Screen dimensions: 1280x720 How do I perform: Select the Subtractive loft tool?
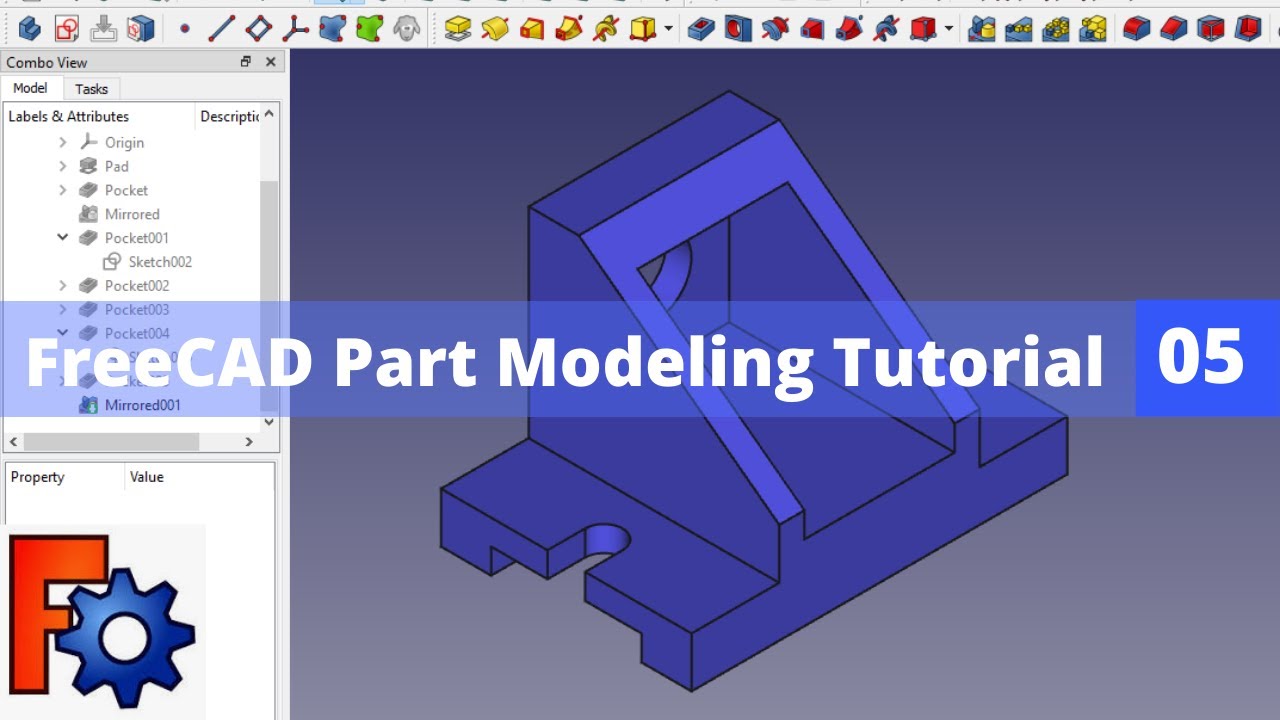[812, 28]
